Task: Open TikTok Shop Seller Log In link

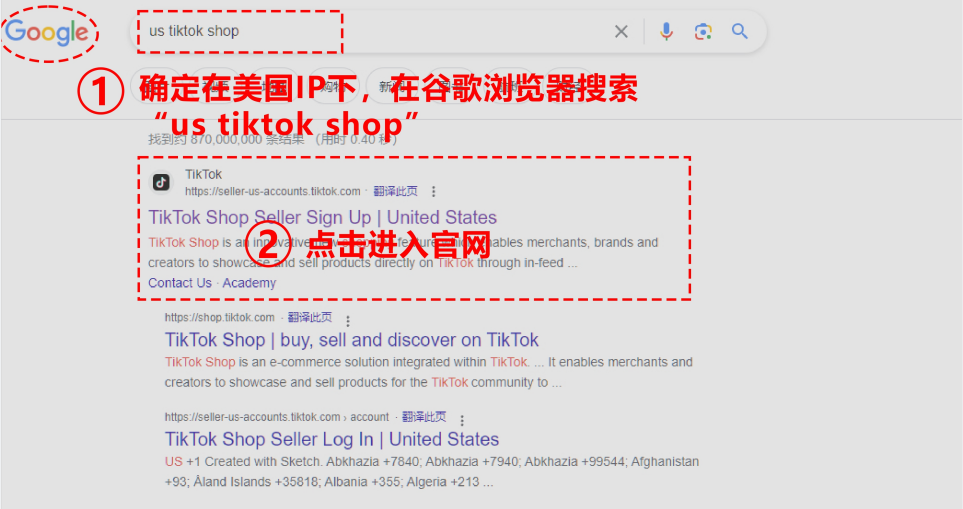Action: tap(332, 440)
